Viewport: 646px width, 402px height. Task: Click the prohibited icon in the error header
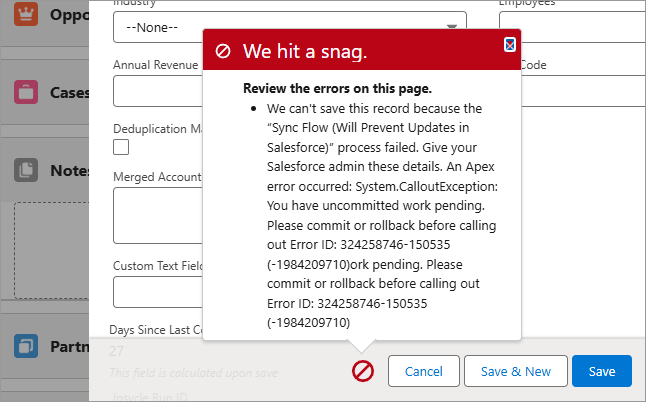(x=223, y=51)
